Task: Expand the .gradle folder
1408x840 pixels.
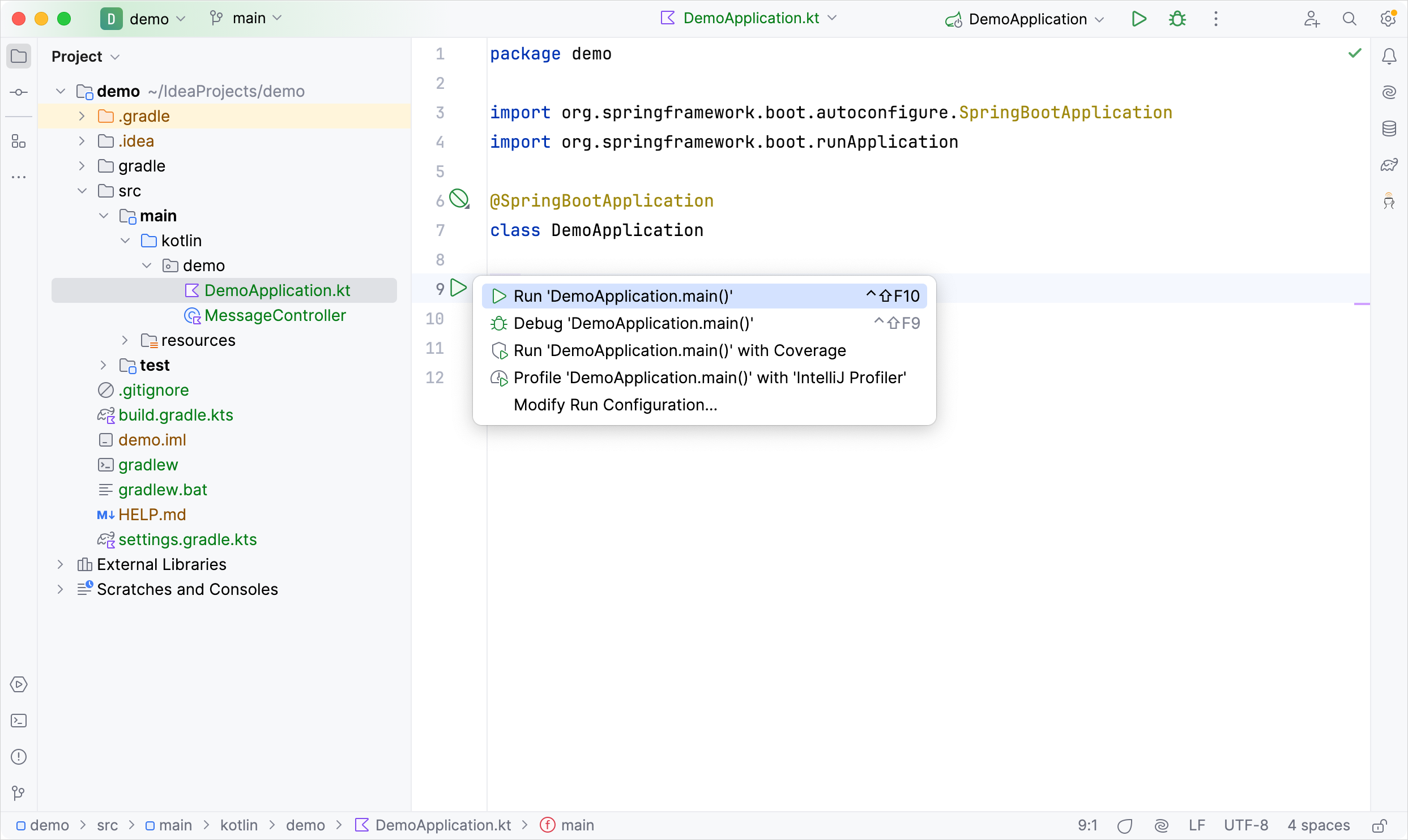Action: [x=82, y=116]
